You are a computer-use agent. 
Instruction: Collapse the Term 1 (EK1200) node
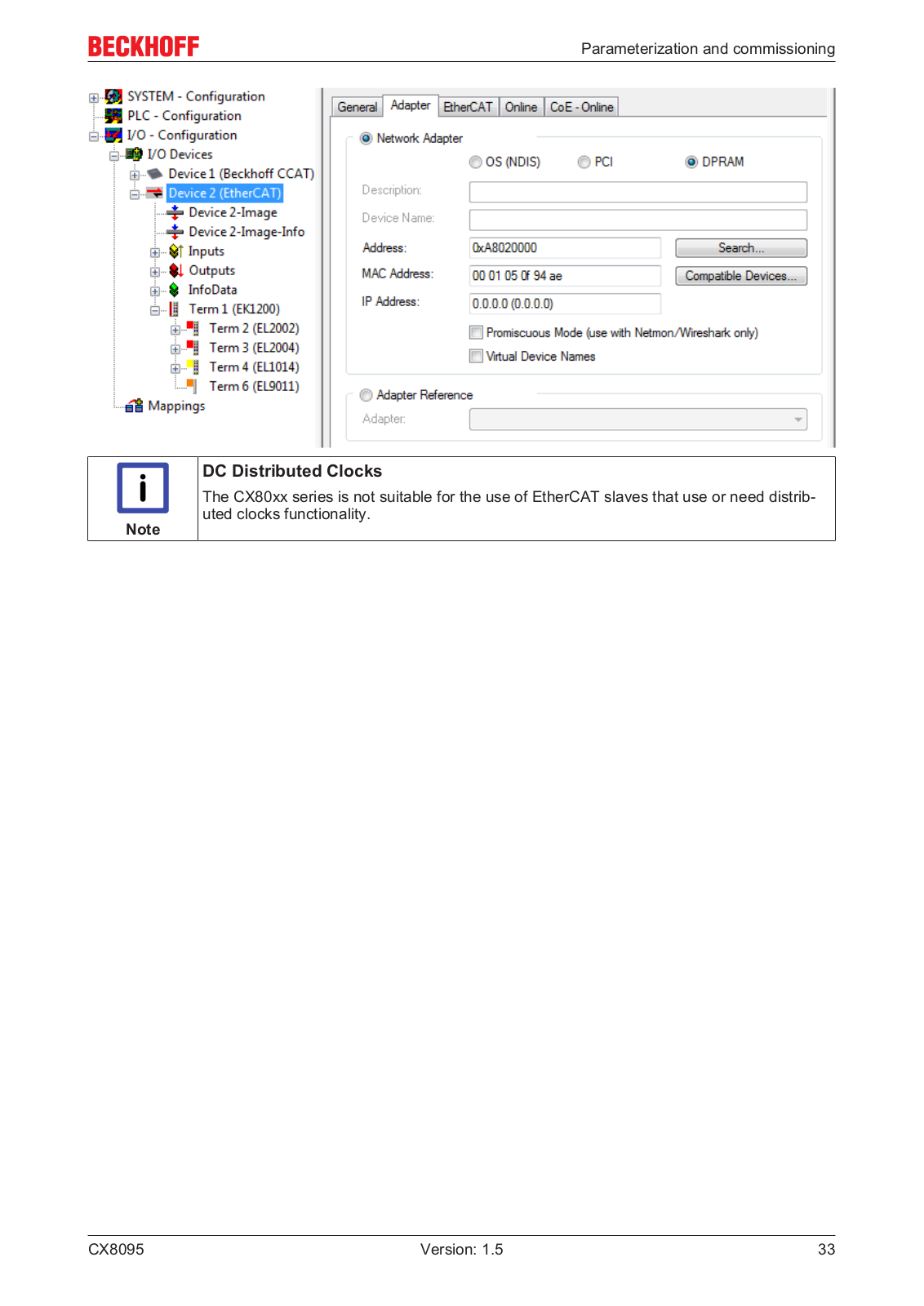pyautogui.click(x=155, y=311)
